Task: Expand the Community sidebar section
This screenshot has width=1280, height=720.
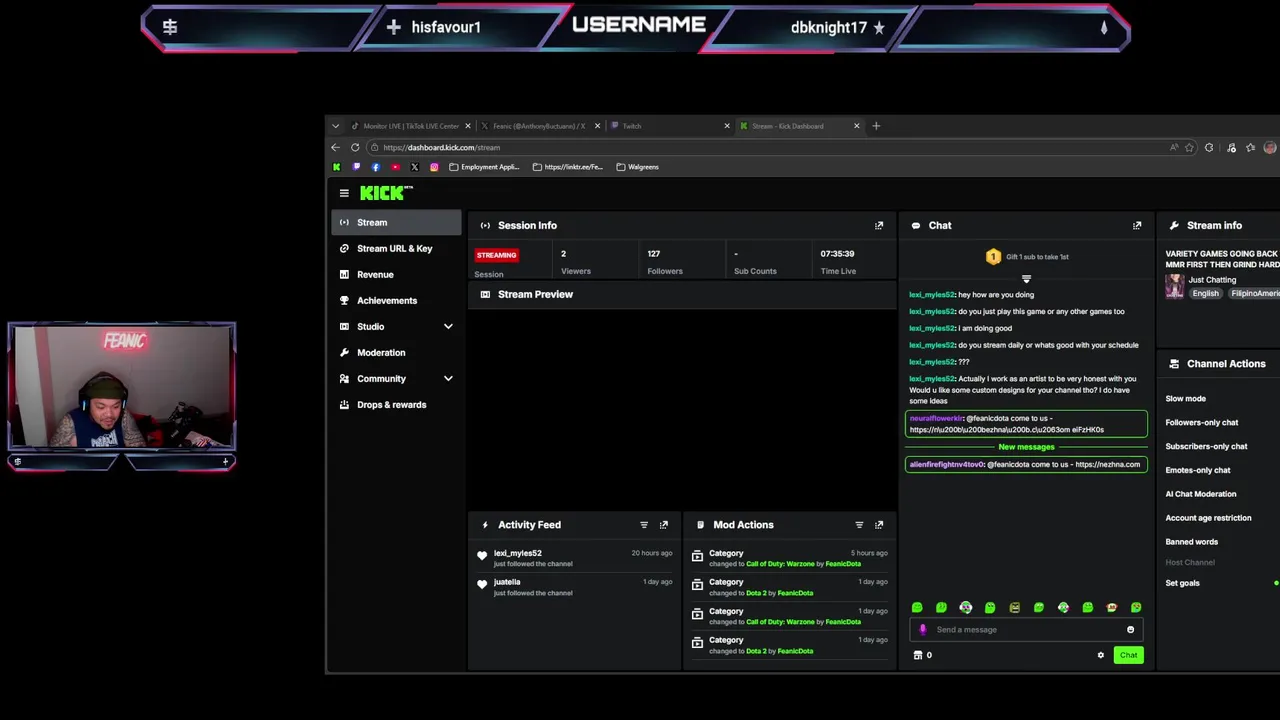Action: point(448,379)
